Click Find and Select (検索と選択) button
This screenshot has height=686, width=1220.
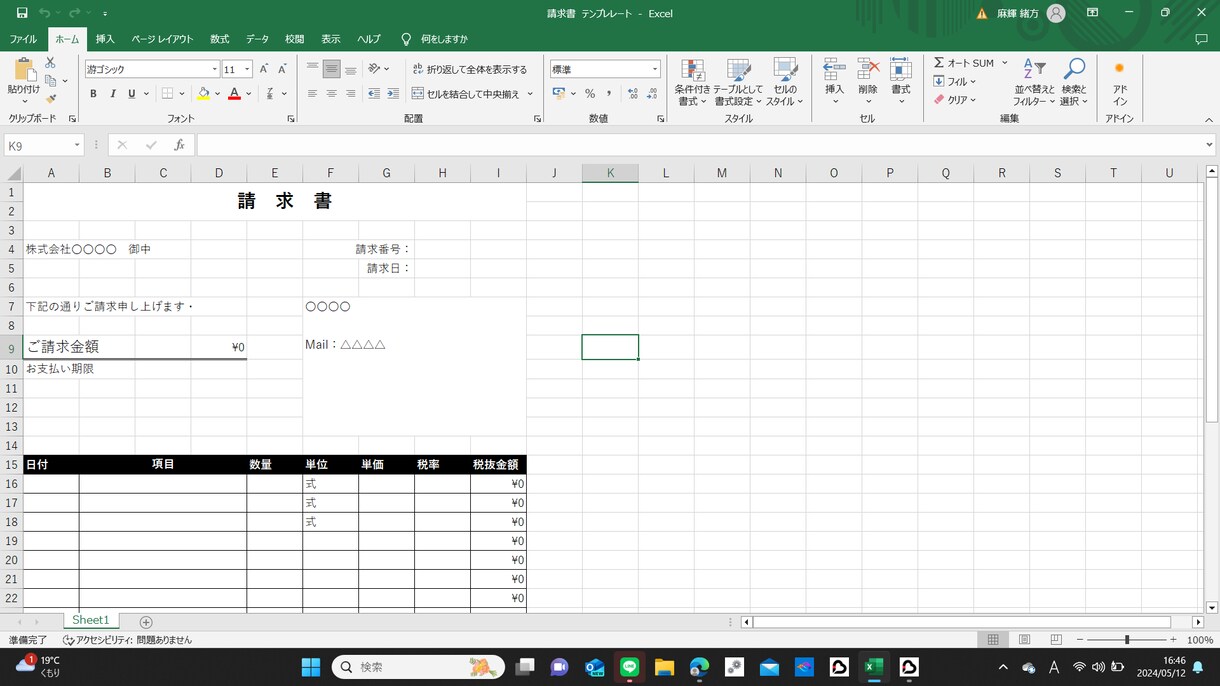coord(1074,82)
